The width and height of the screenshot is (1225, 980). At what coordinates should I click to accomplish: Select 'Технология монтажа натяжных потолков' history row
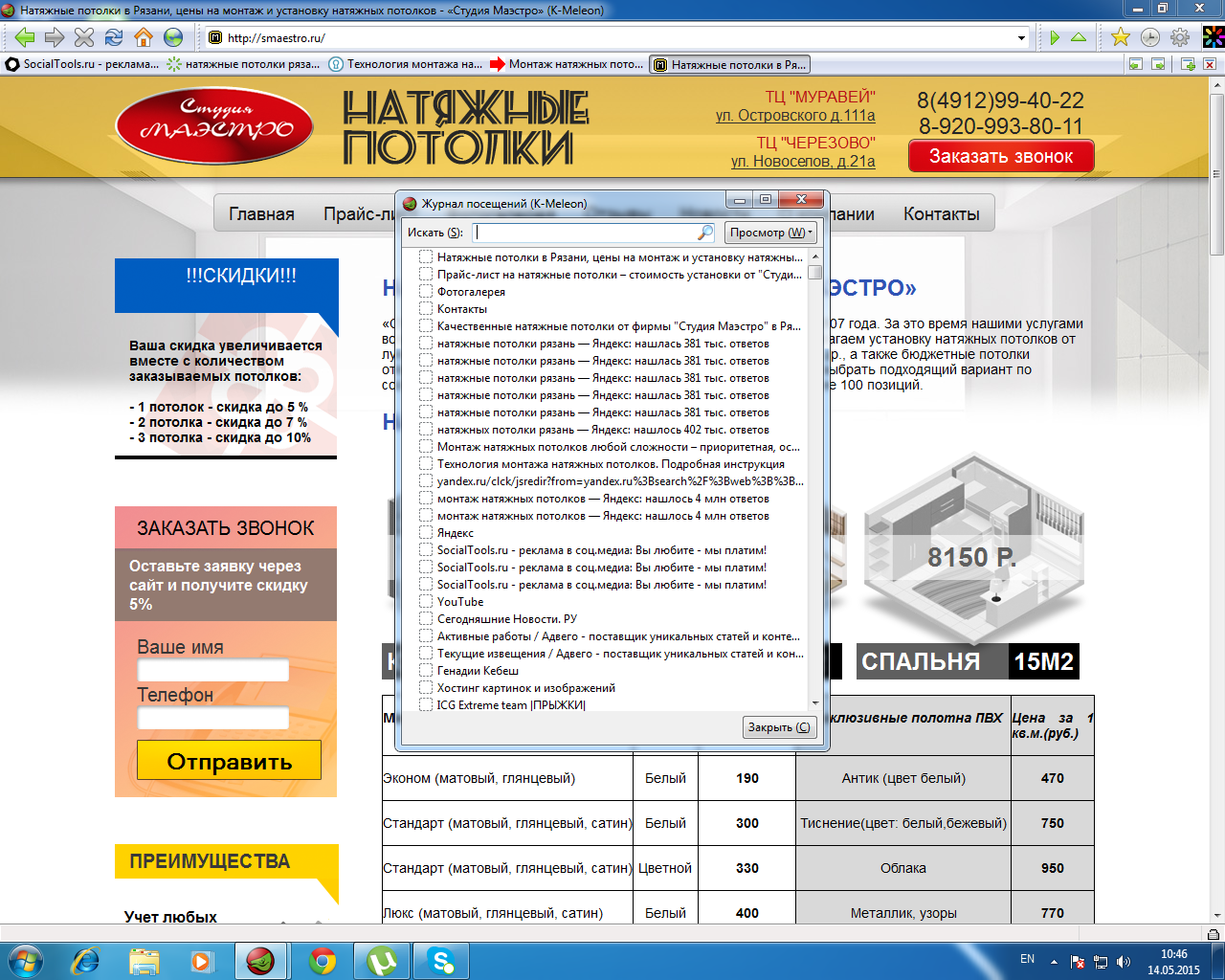click(611, 464)
